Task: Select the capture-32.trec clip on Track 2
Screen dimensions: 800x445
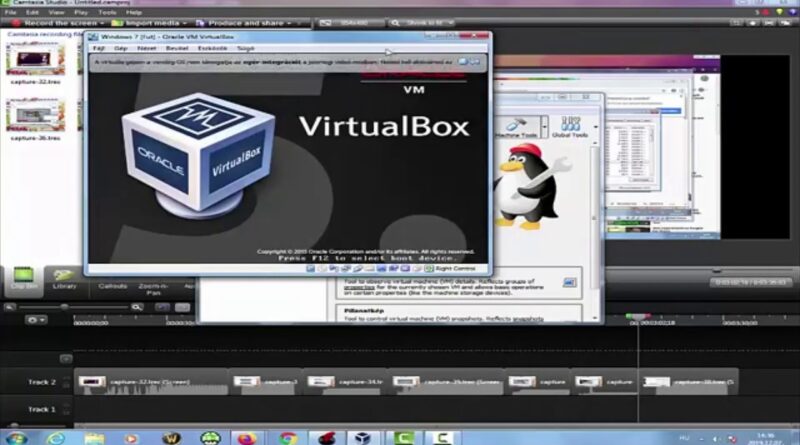Action: [x=151, y=382]
